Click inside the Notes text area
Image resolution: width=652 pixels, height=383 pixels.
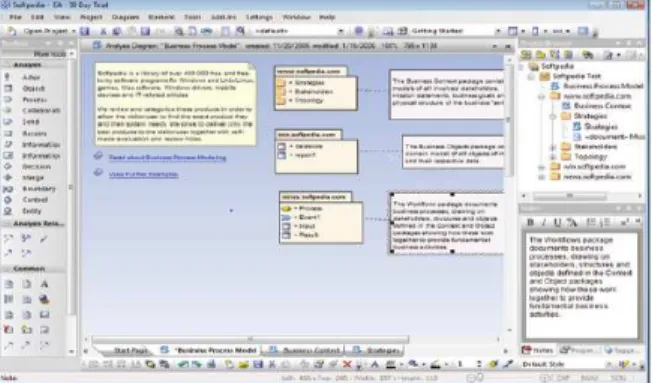point(582,285)
